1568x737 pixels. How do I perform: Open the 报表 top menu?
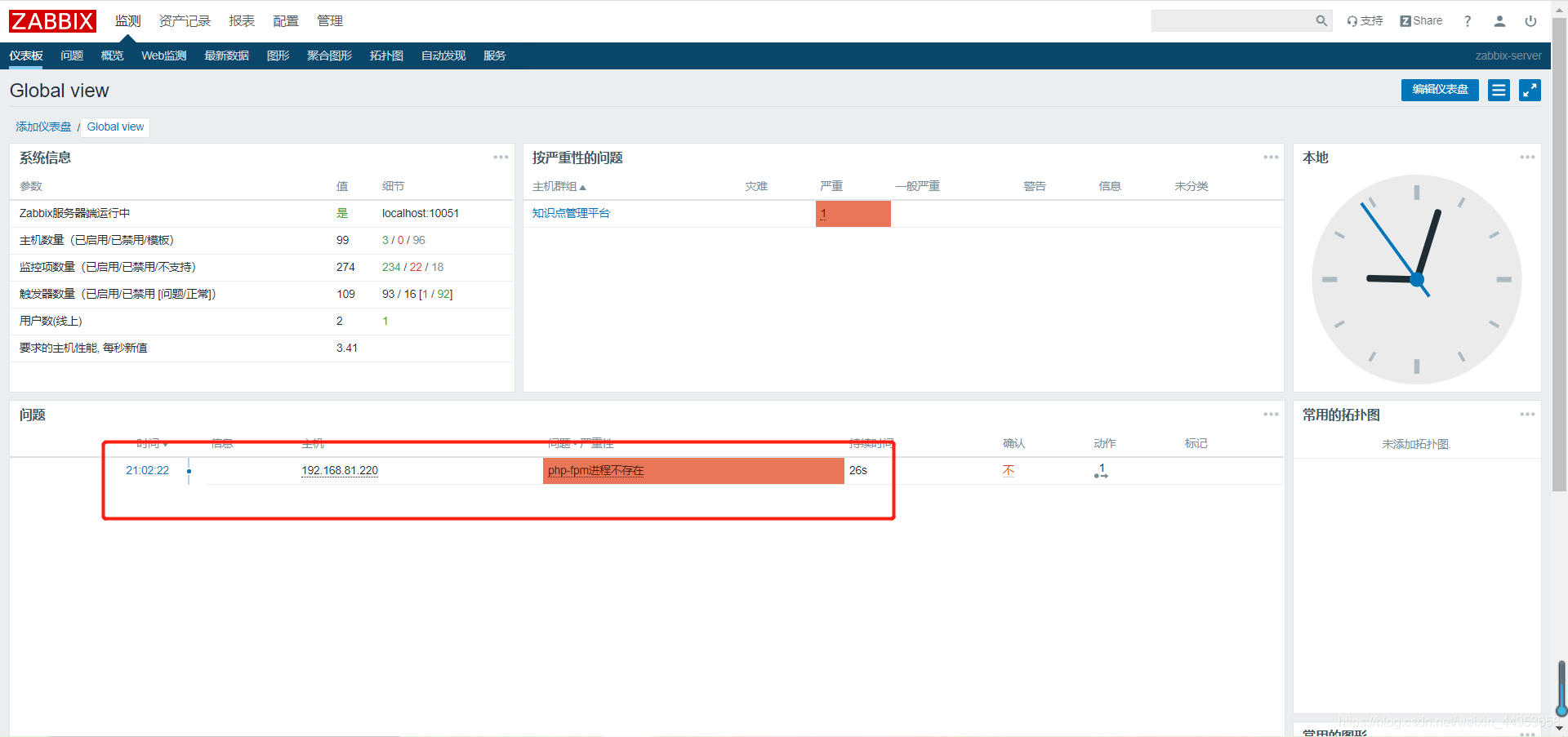click(x=242, y=21)
